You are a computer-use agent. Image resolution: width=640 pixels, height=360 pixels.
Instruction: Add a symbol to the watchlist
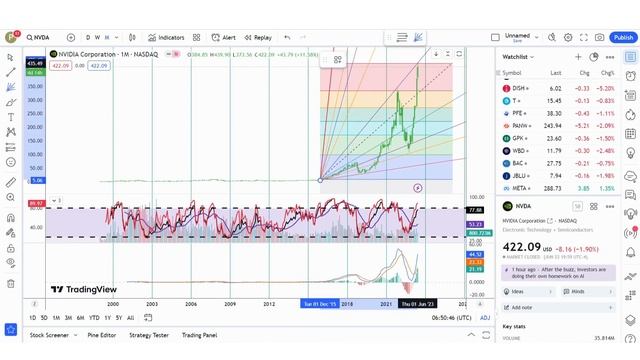(578, 57)
